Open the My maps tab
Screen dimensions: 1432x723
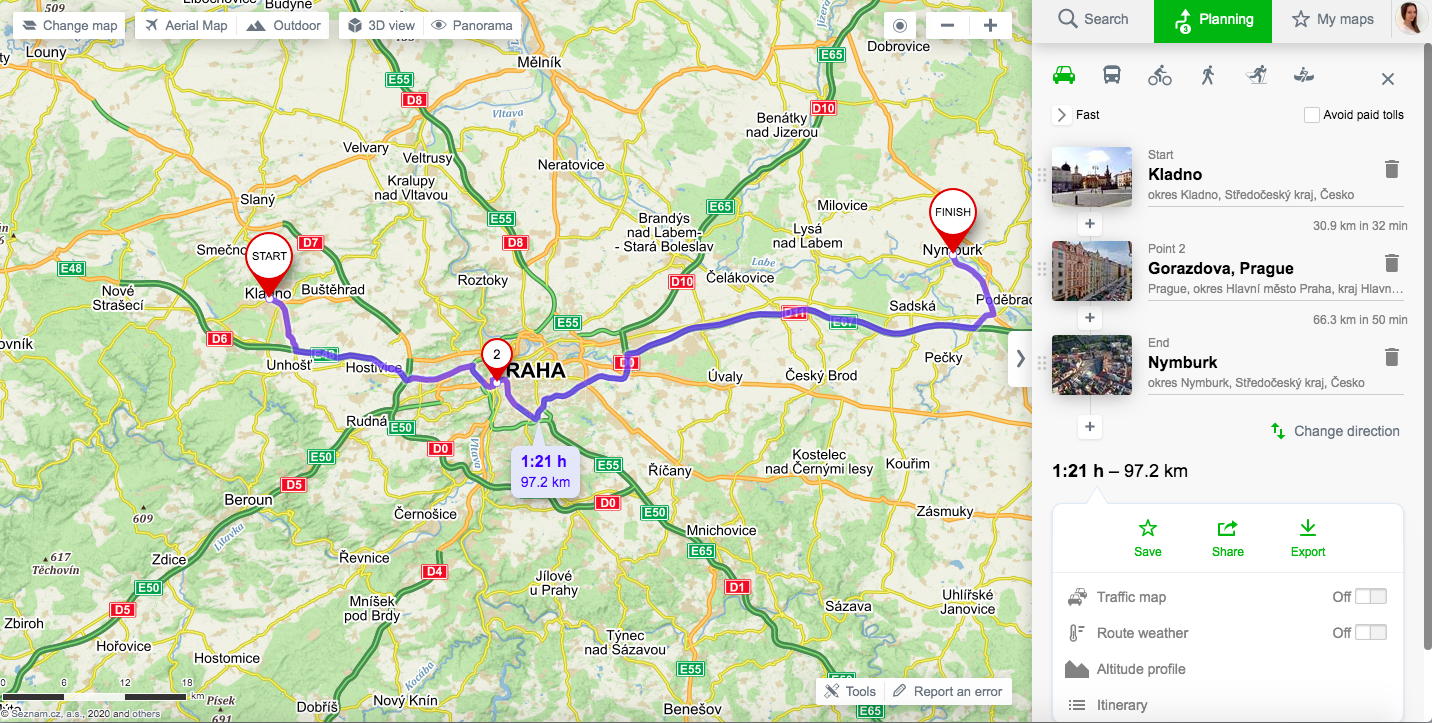(1333, 19)
